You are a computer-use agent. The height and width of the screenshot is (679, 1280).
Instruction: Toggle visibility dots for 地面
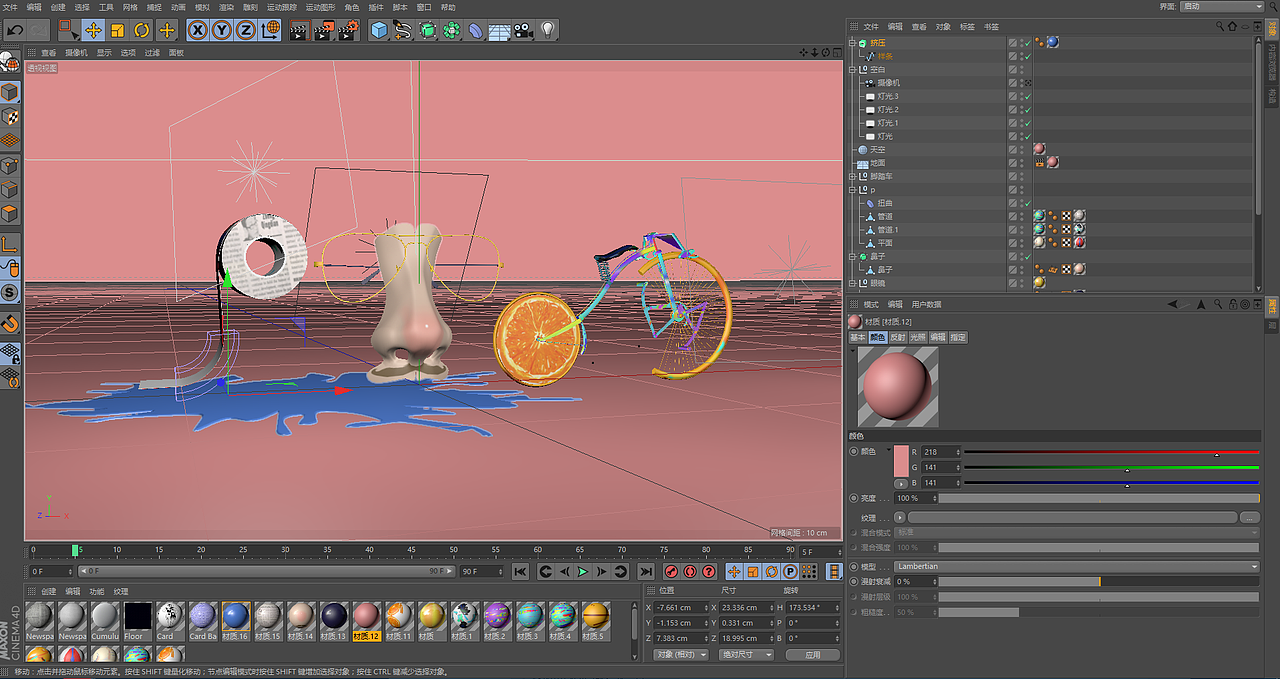coord(1022,162)
